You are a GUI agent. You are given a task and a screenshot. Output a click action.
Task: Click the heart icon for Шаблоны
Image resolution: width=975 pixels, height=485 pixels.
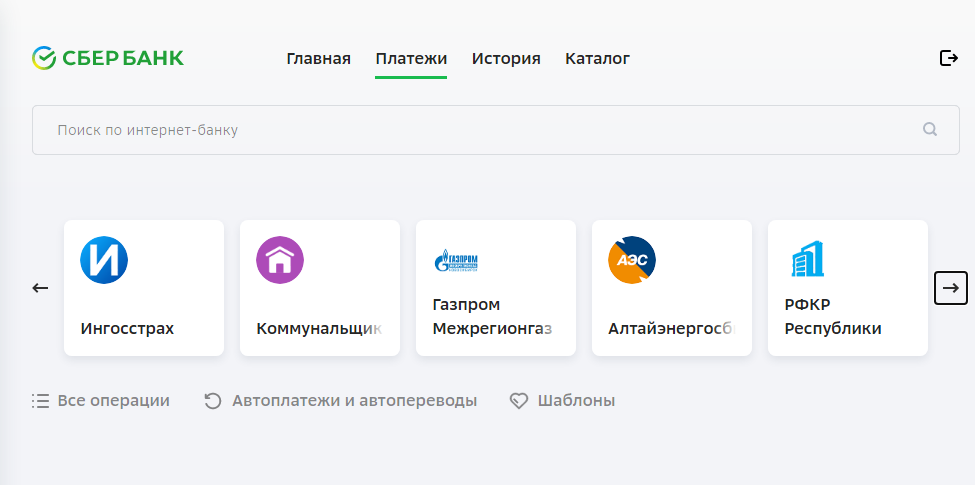coord(519,401)
